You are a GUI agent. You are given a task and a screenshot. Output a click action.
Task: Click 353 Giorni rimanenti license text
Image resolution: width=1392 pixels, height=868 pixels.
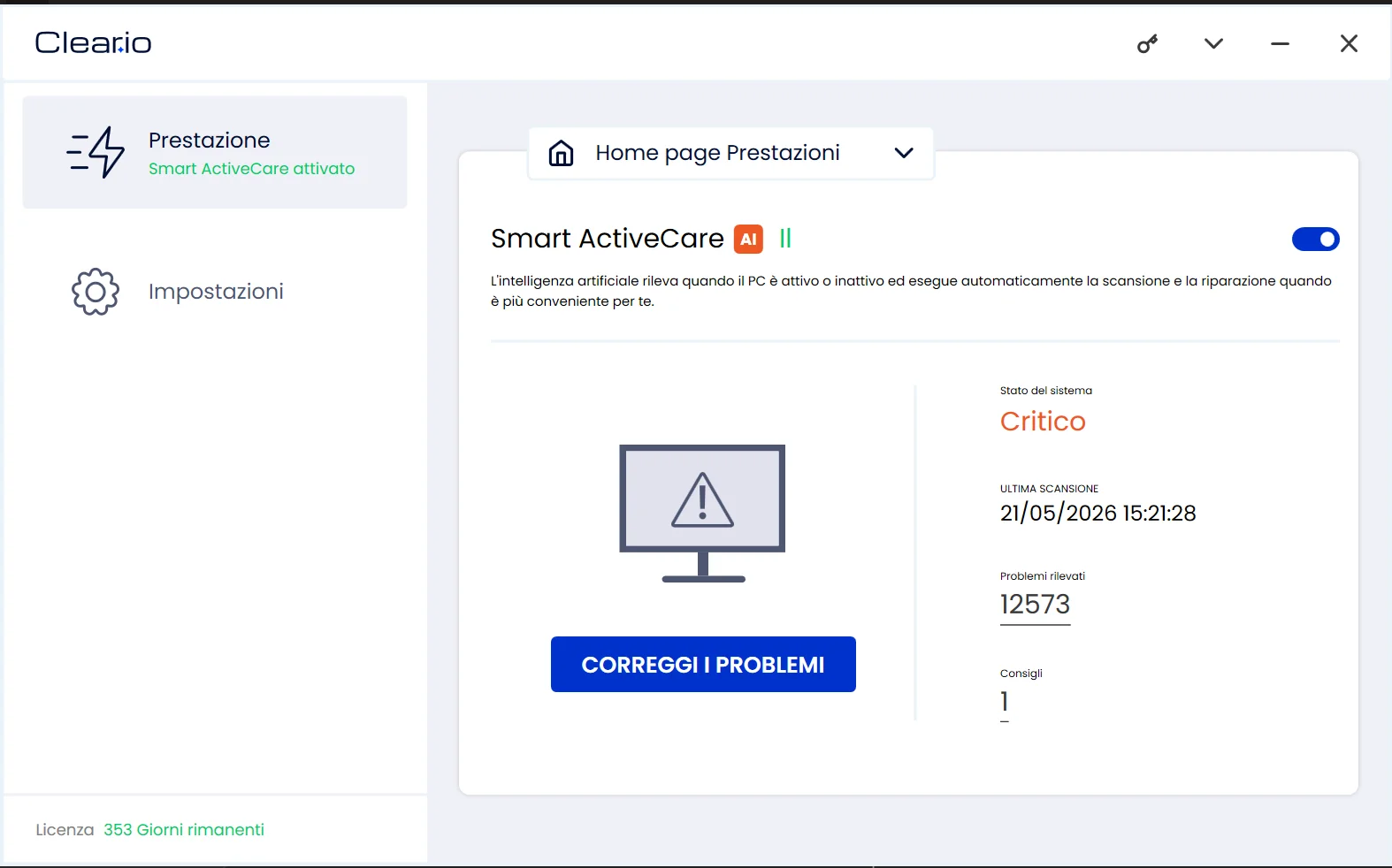pos(184,830)
